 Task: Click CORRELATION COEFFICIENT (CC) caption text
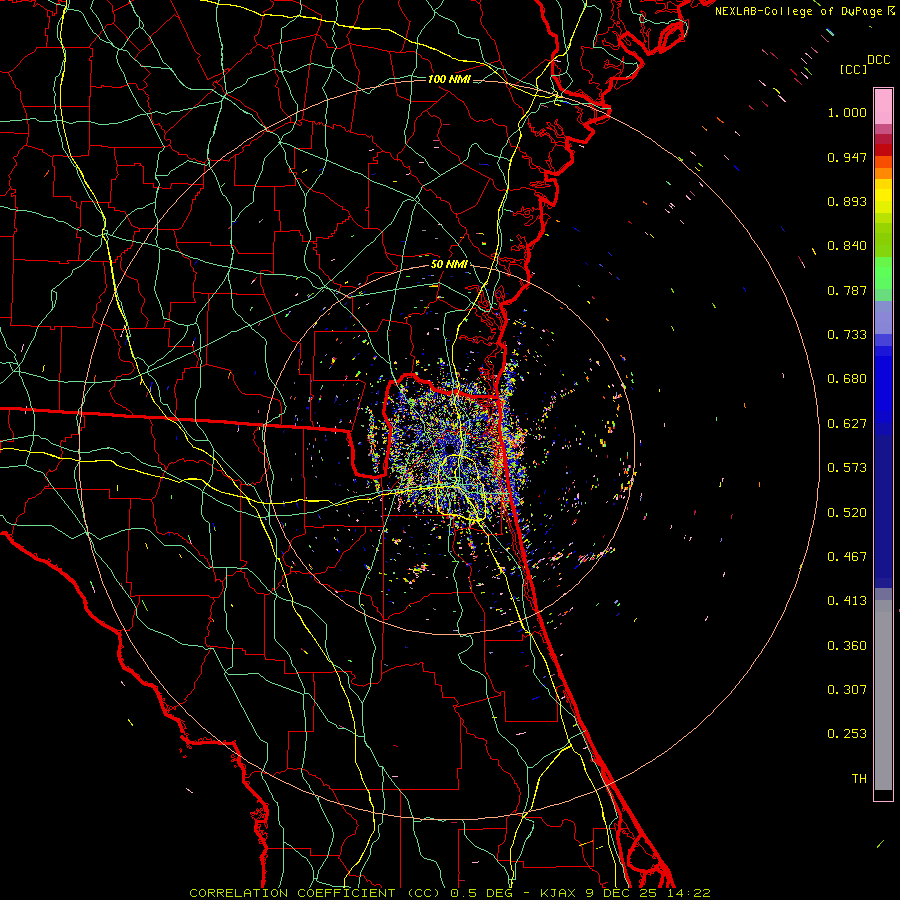317,893
